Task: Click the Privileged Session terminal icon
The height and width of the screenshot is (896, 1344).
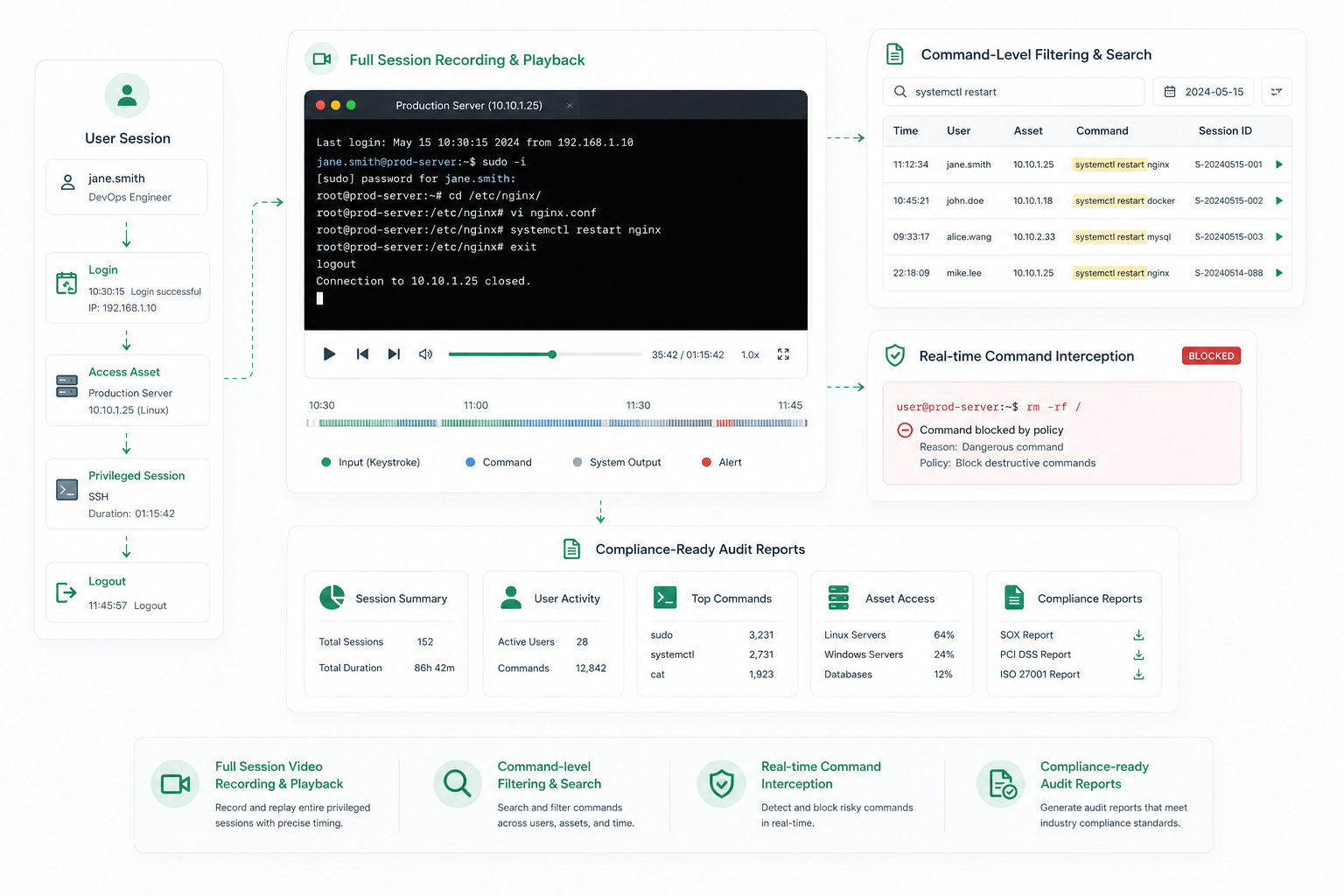Action: click(66, 489)
